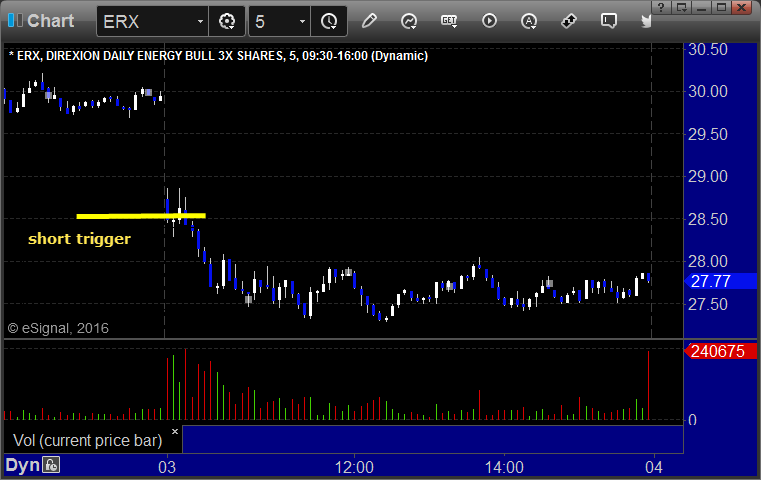Click the 27.50 price axis label
The width and height of the screenshot is (761, 480).
pos(708,305)
